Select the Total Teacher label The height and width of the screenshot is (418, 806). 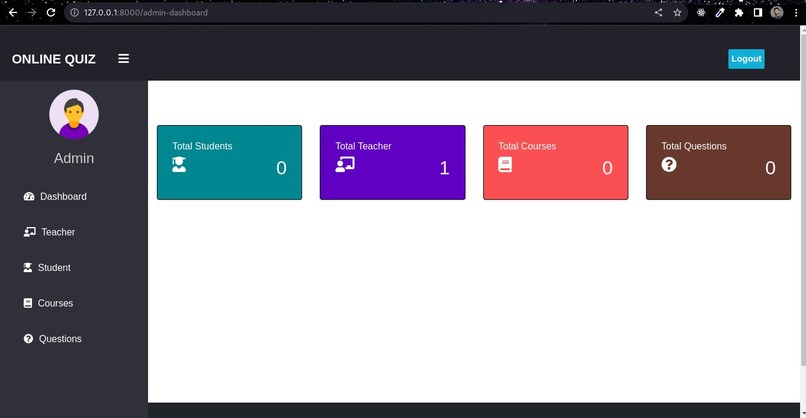[363, 146]
